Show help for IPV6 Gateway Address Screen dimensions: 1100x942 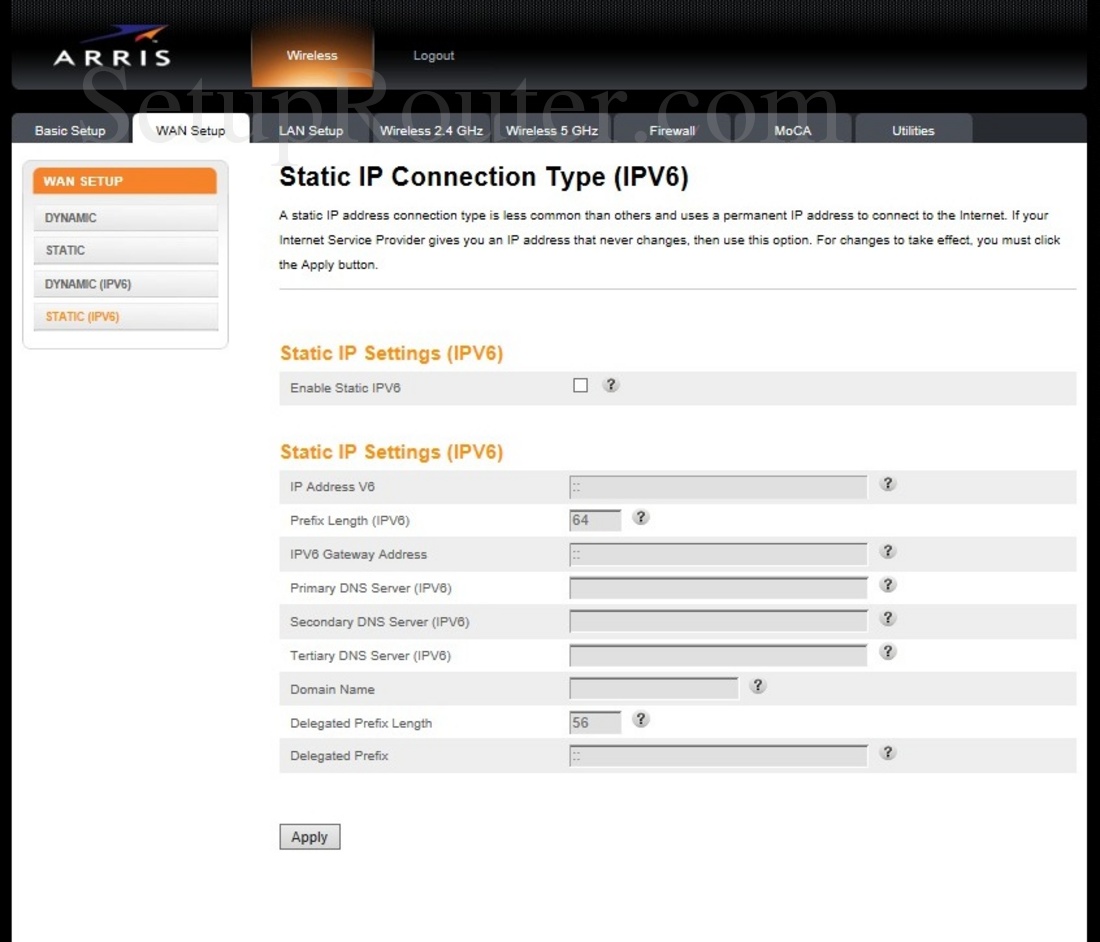[x=887, y=551]
